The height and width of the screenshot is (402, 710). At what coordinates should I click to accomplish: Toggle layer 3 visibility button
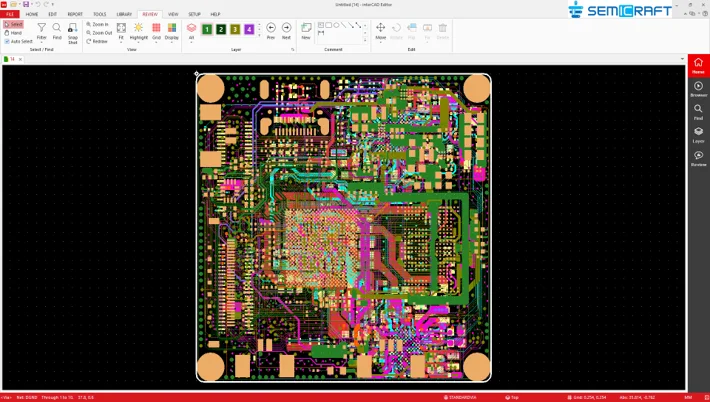tap(235, 30)
